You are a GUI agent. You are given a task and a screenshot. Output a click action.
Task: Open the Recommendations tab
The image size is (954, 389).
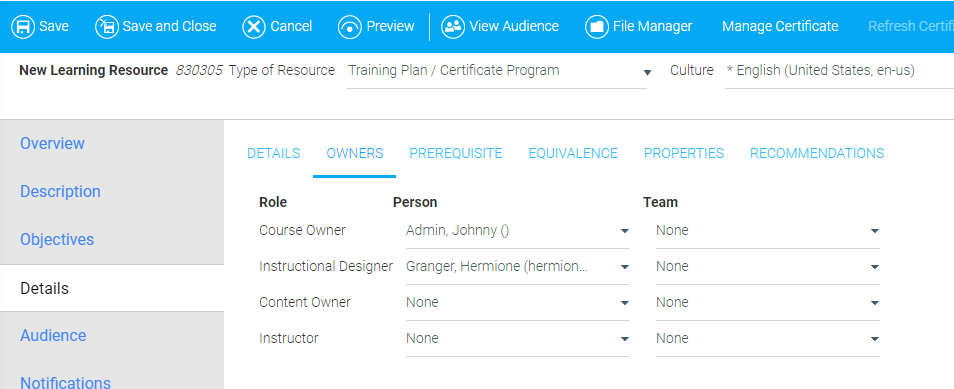(x=817, y=153)
